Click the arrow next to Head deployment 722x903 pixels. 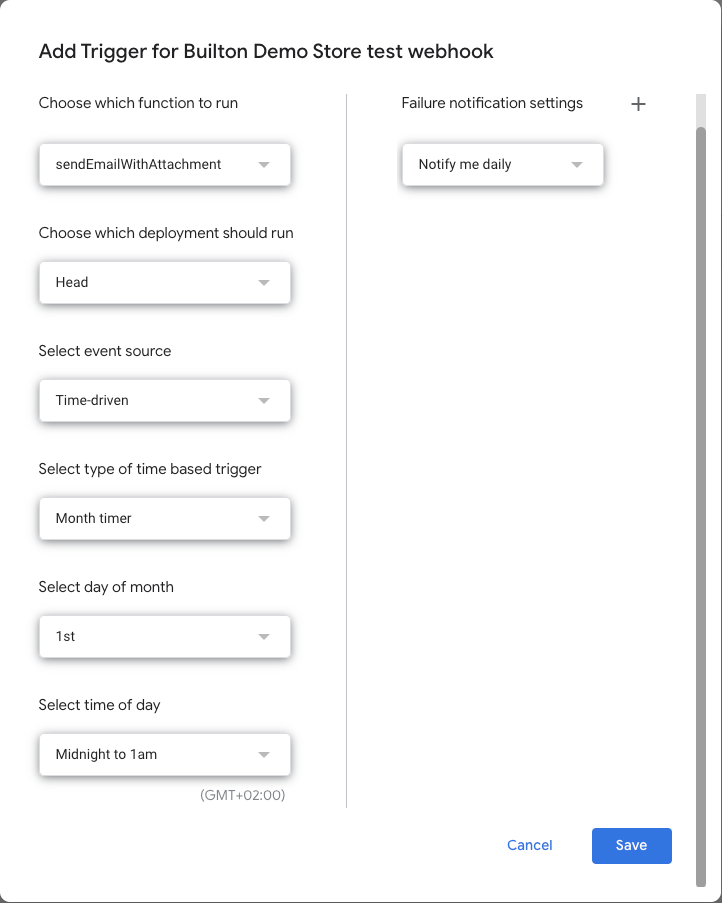coord(264,283)
